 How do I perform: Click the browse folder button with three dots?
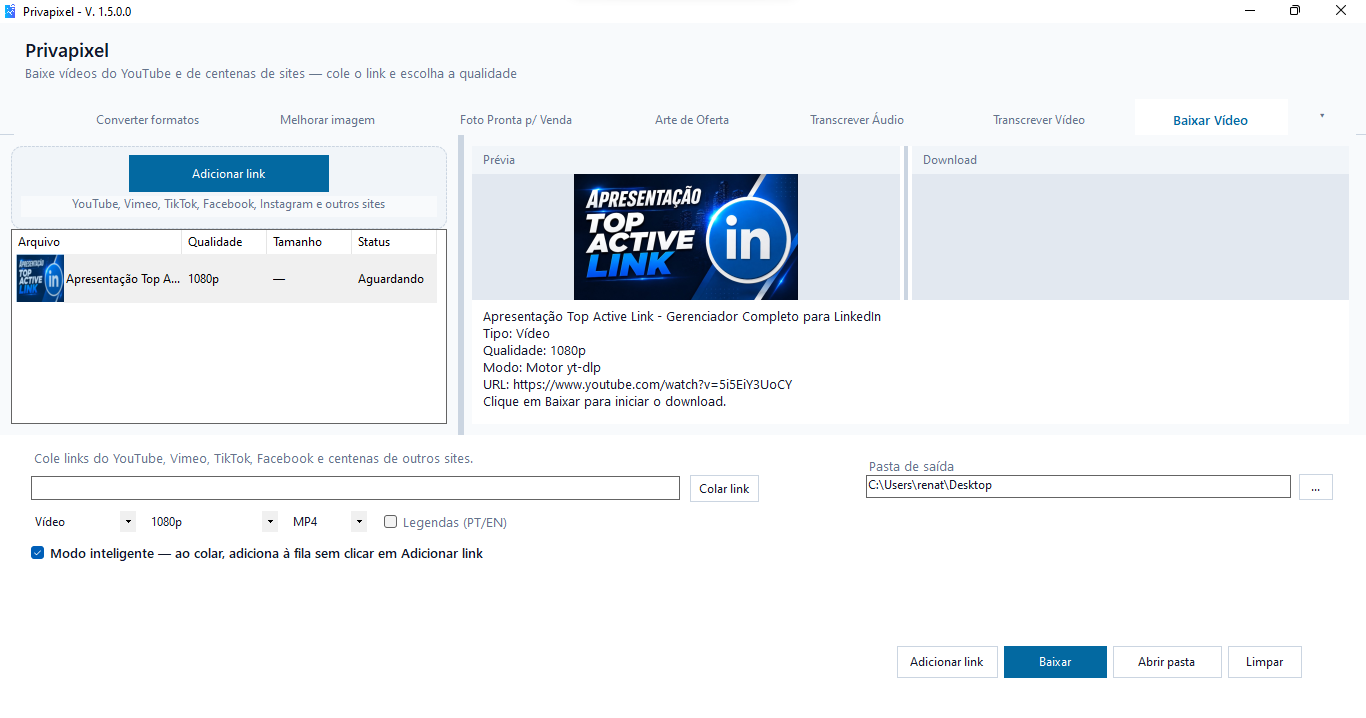tap(1316, 487)
